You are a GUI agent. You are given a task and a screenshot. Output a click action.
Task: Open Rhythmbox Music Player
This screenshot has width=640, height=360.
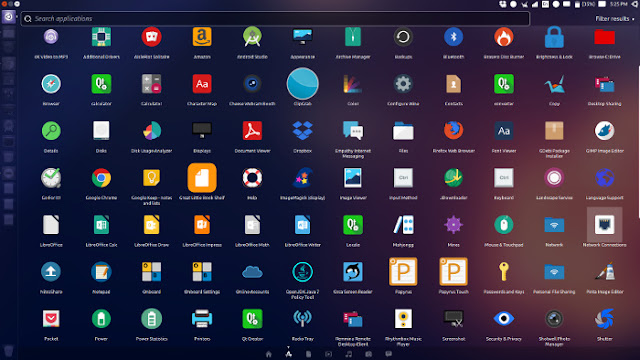403,319
